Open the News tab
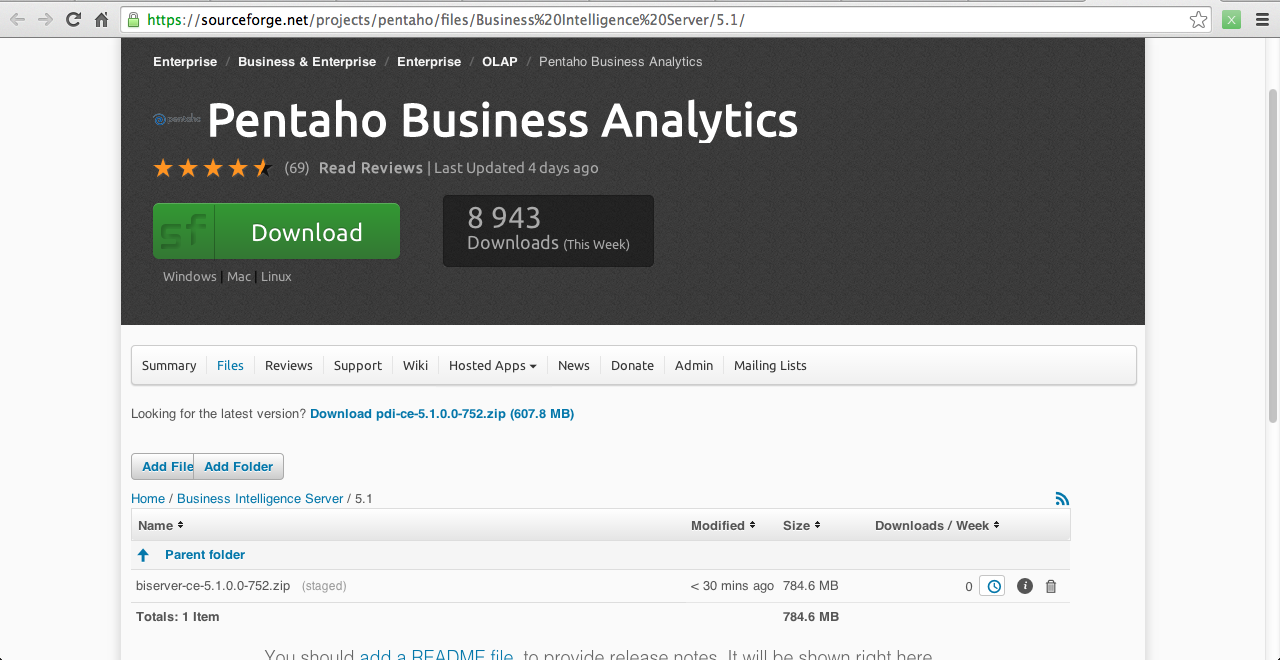Screen dimensions: 1280x660 click(574, 365)
